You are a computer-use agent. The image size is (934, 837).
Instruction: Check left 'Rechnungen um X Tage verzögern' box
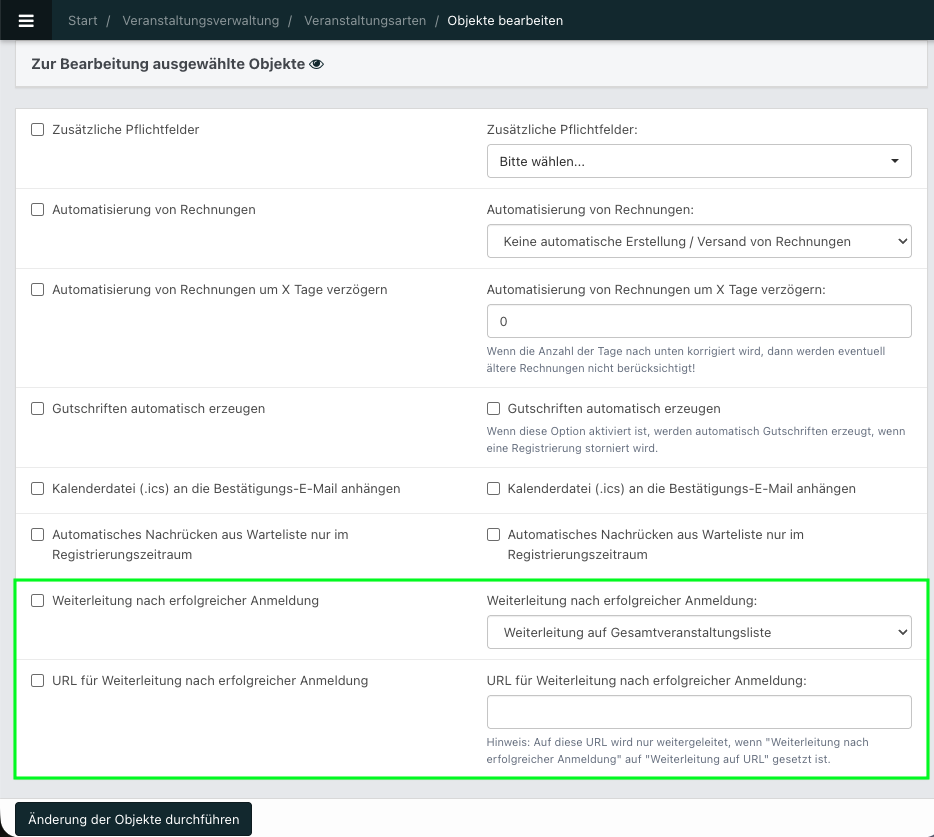coord(38,290)
